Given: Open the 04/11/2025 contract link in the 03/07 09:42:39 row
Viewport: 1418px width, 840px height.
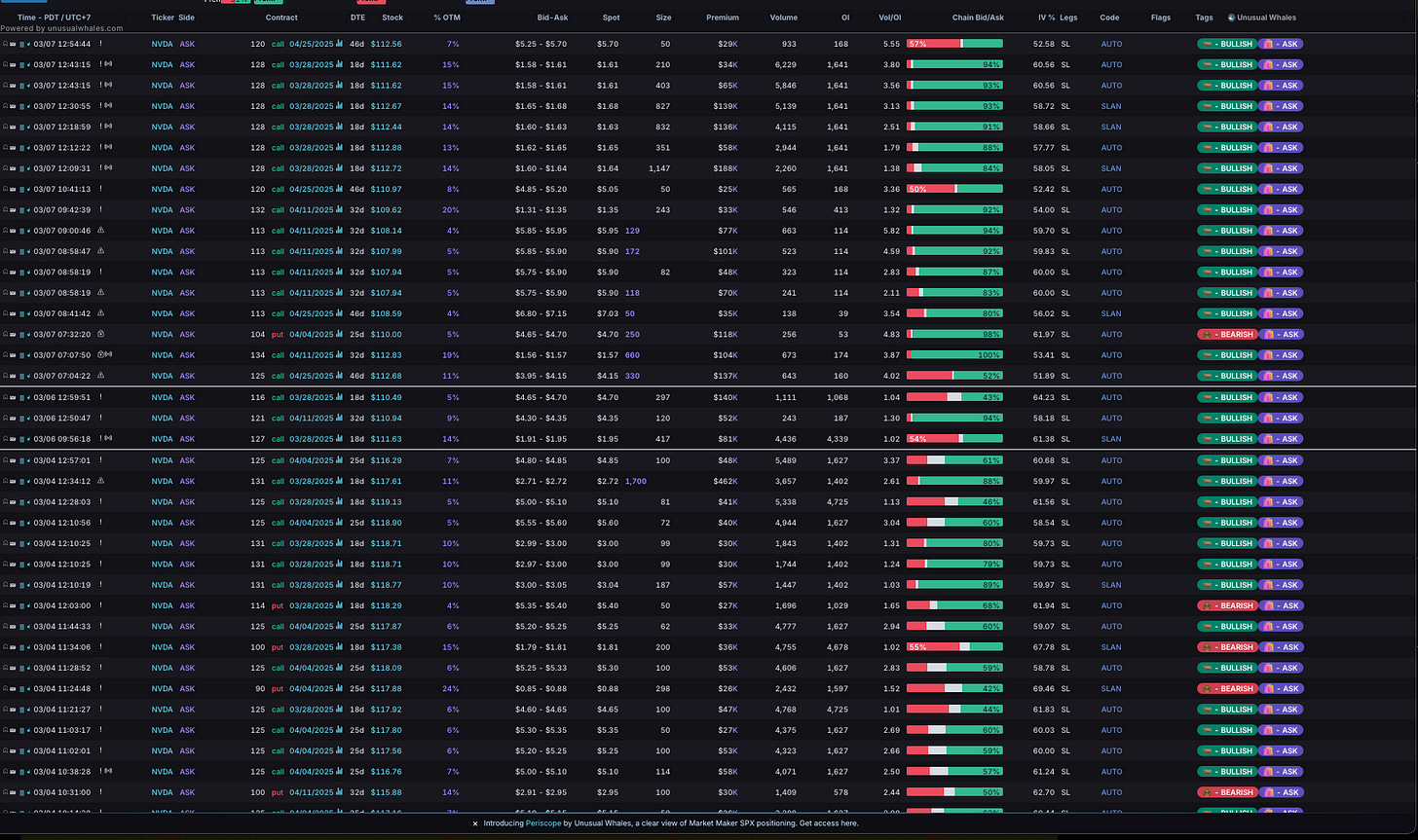Looking at the screenshot, I should click(312, 209).
